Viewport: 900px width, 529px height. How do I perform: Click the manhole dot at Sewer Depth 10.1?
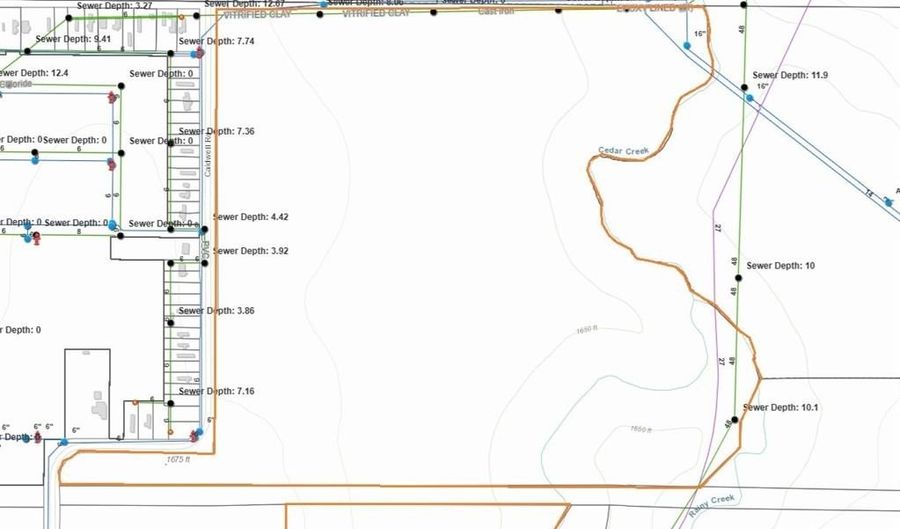click(733, 420)
